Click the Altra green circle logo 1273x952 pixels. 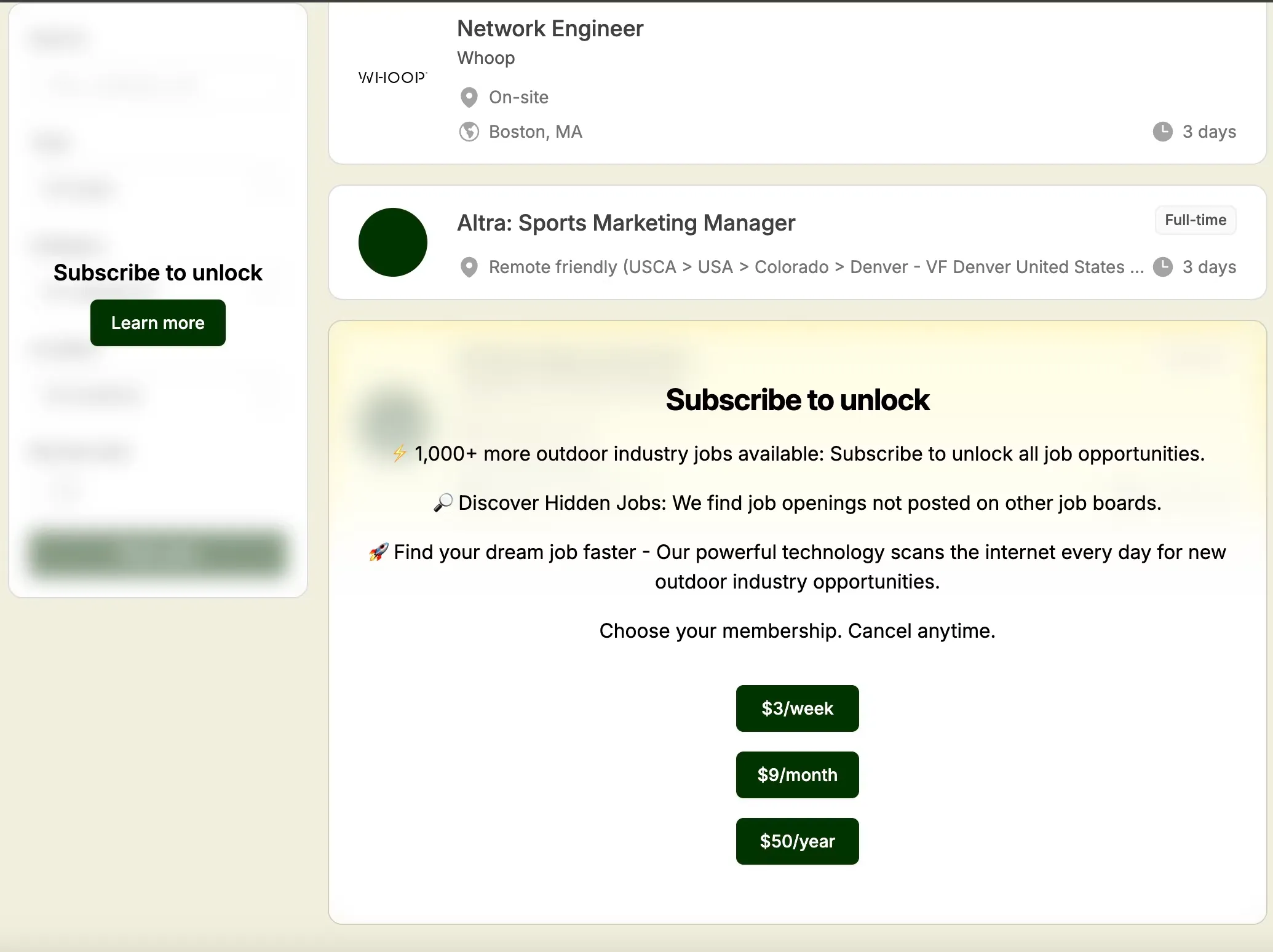point(392,242)
